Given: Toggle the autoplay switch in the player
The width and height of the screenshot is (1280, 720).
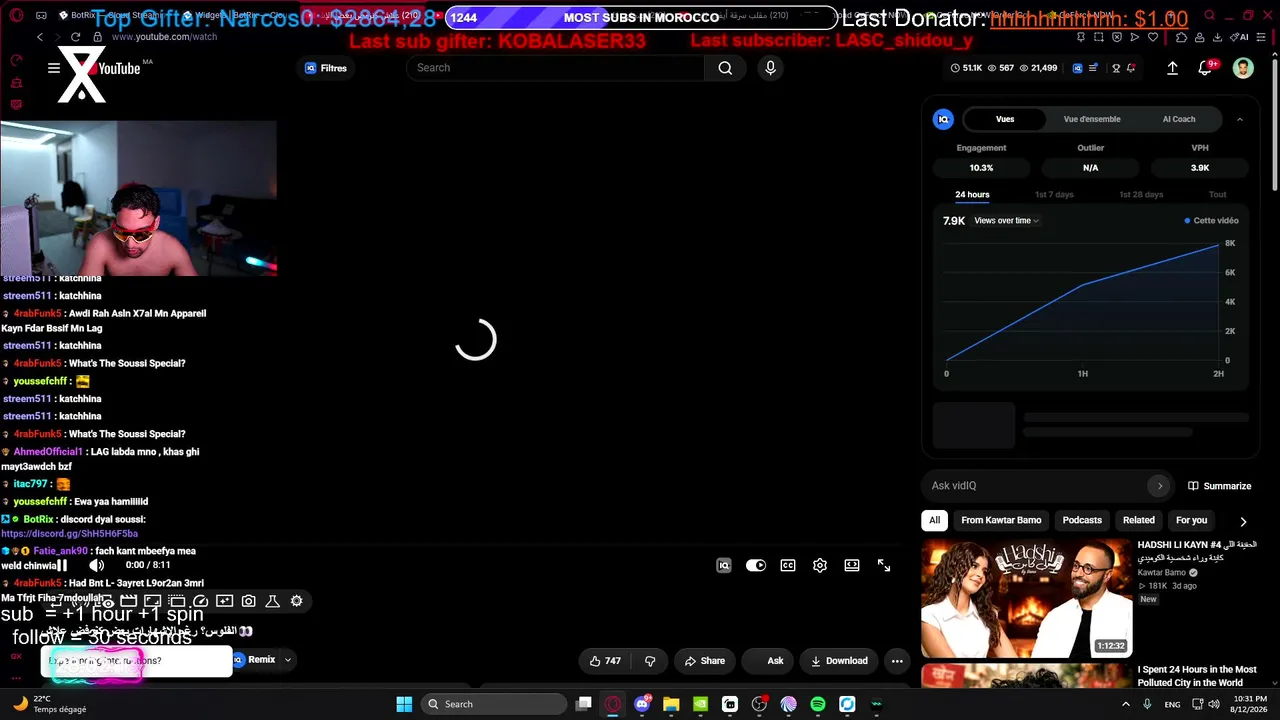Looking at the screenshot, I should point(756,566).
